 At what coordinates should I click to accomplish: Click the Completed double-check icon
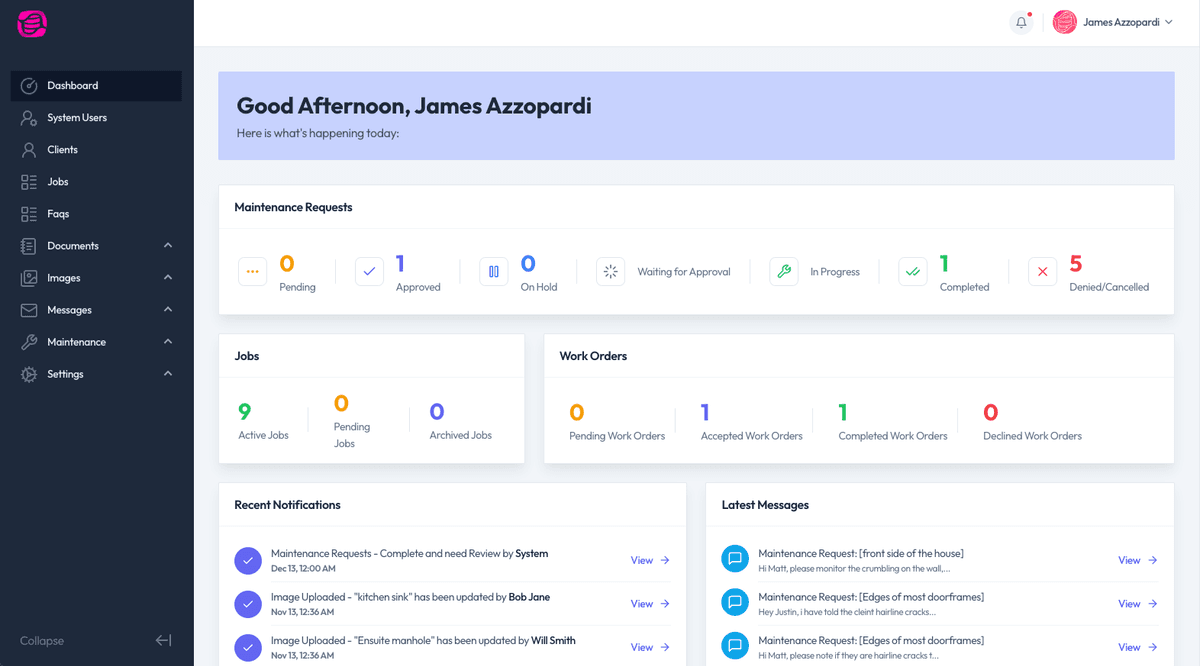pos(913,271)
